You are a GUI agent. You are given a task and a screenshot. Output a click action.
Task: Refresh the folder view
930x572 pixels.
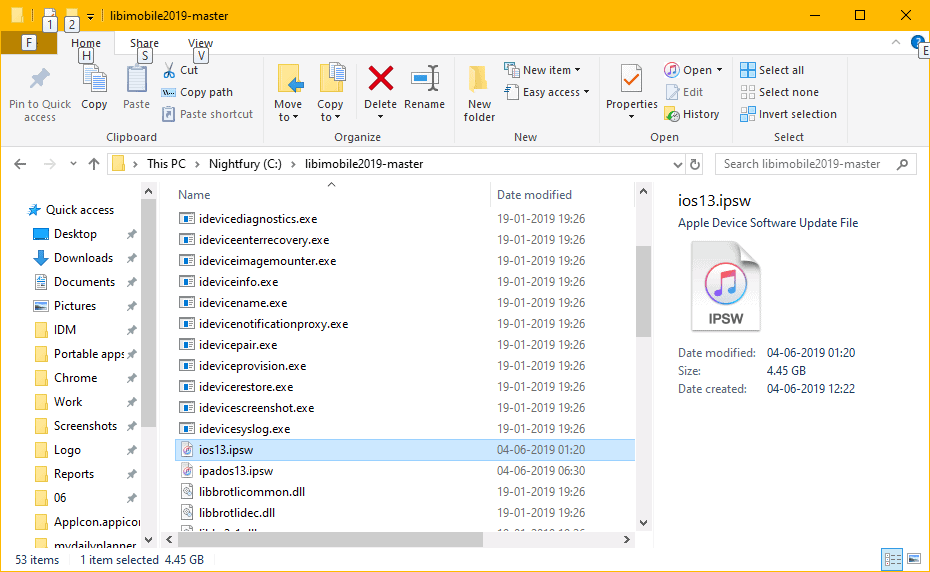695,164
